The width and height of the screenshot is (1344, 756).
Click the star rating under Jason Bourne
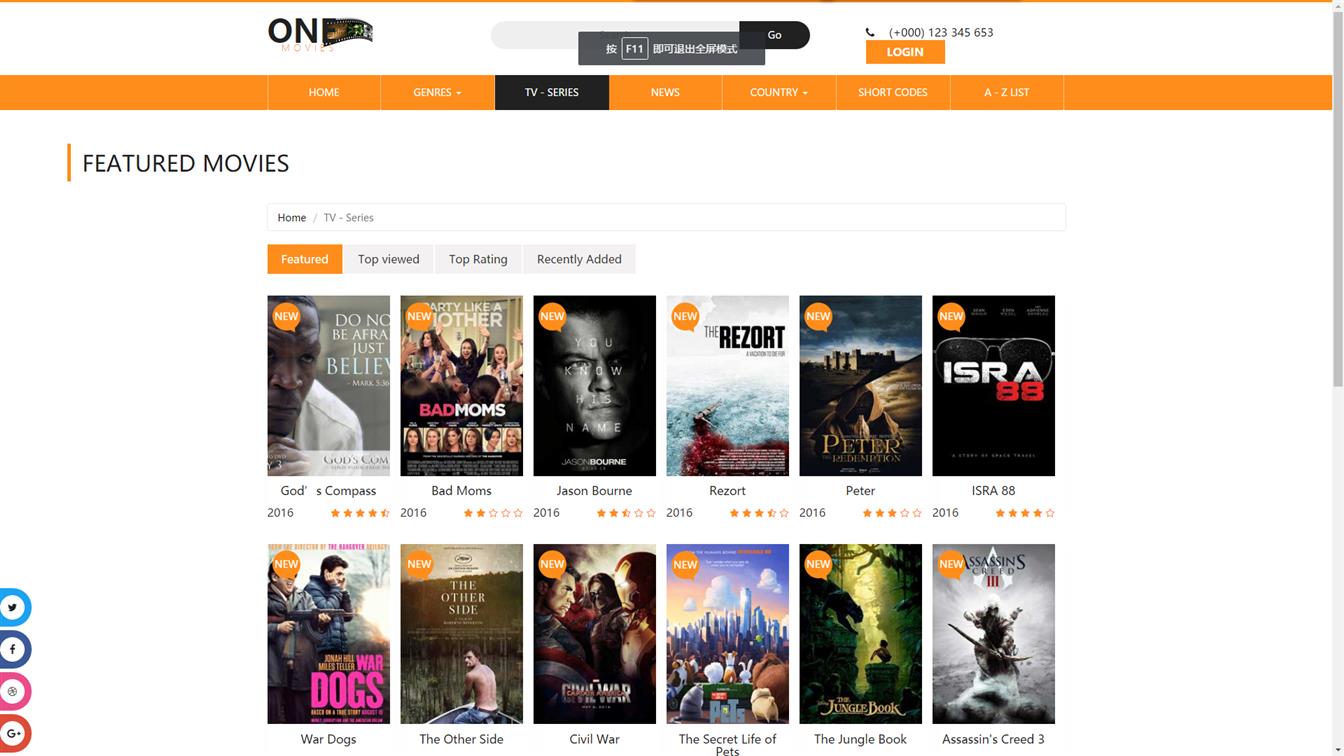[x=626, y=513]
